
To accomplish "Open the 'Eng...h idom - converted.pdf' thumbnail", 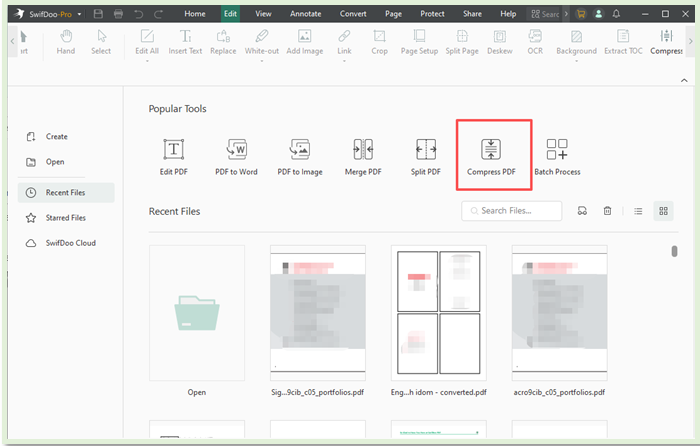I will tap(438, 313).
